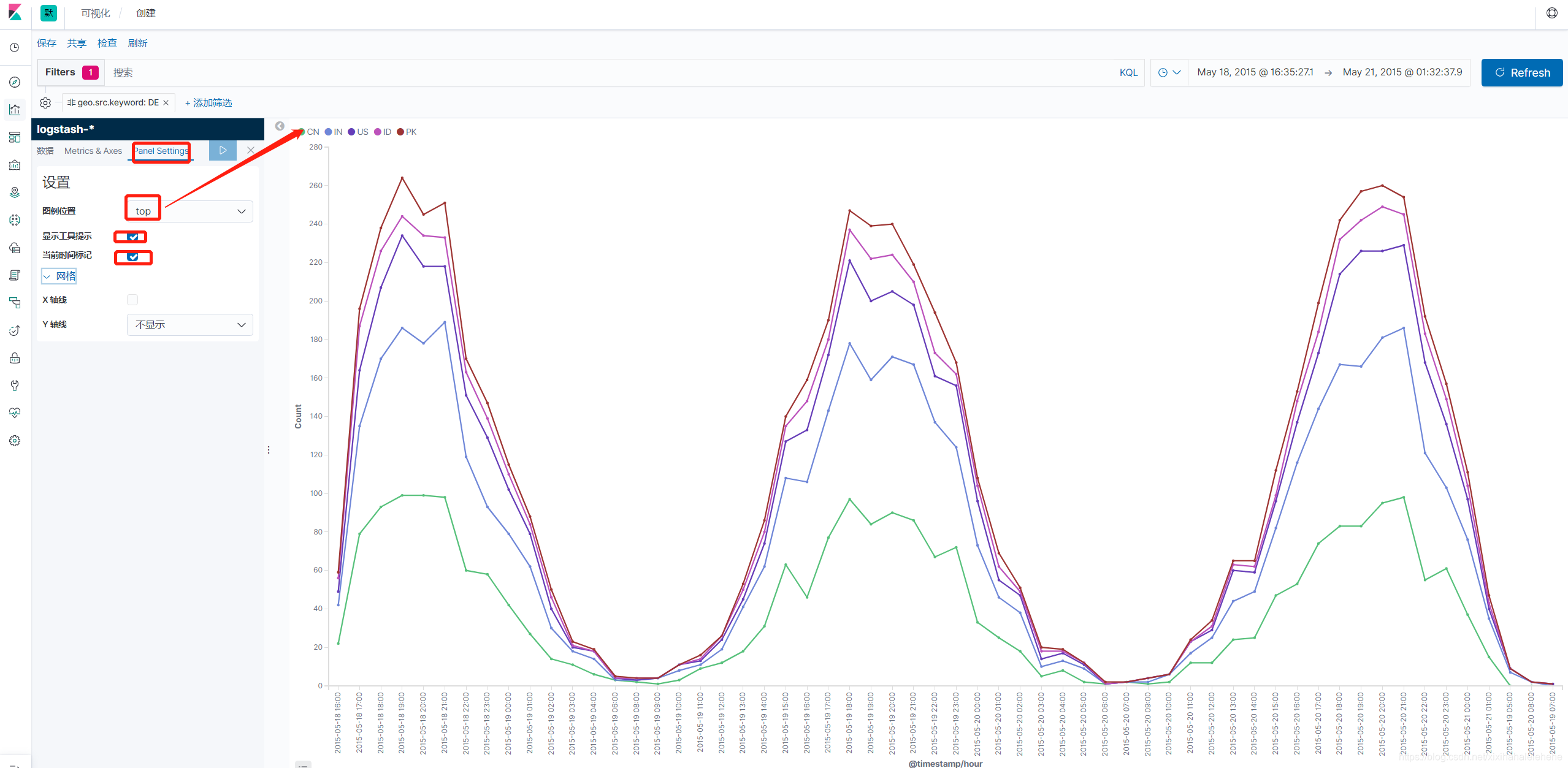Toggle the 当前时间标记 checkbox on
Viewport: 1568px width, 768px height.
[x=132, y=256]
